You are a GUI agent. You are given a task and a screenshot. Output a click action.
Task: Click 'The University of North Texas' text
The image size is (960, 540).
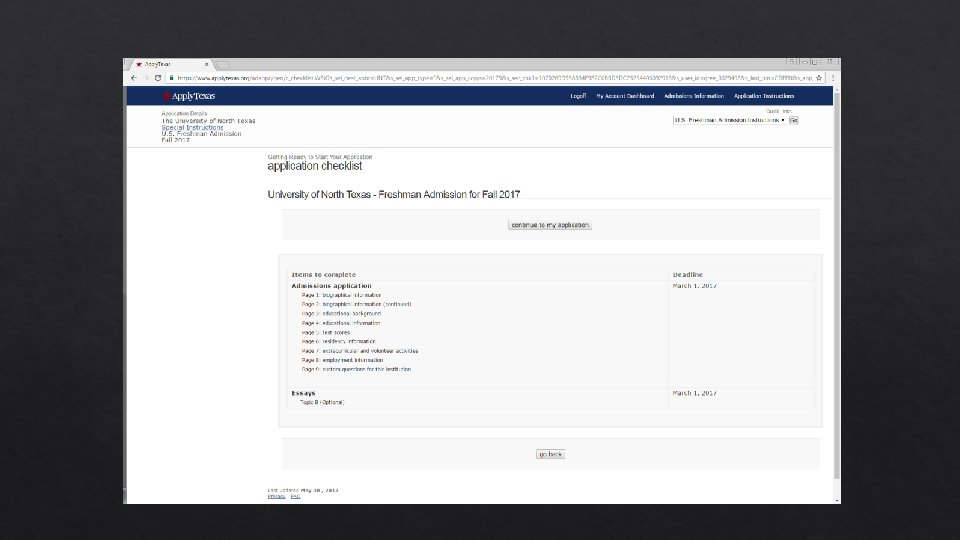pos(208,121)
